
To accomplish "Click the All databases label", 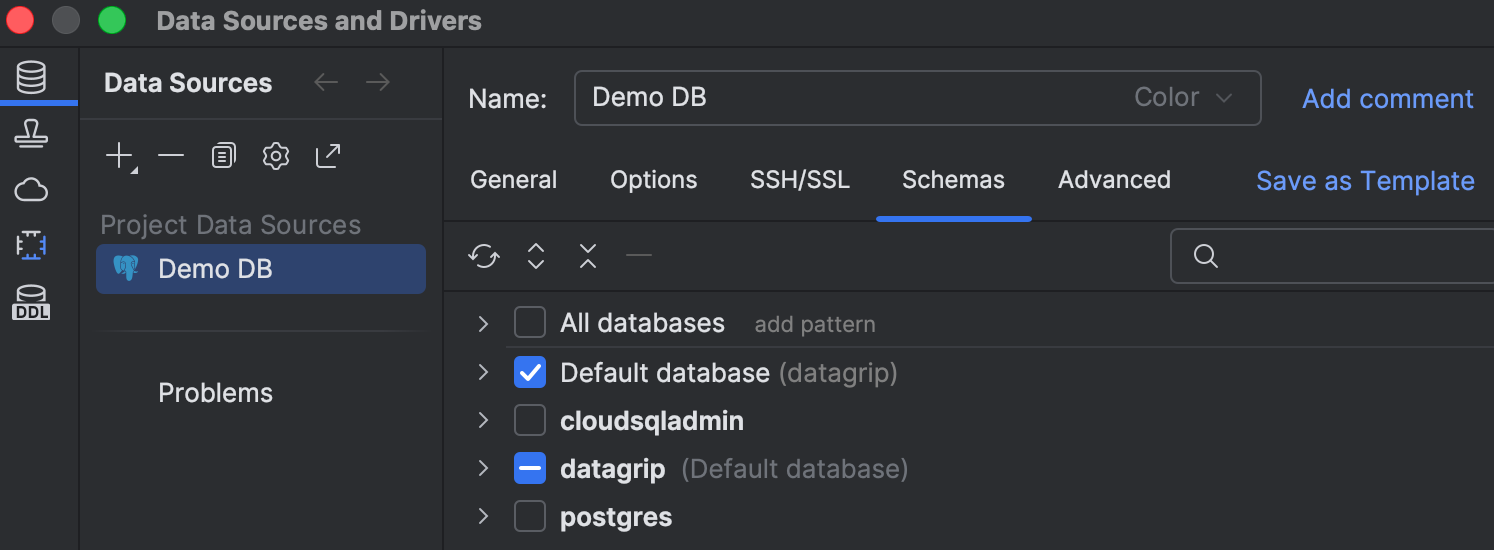I will click(642, 323).
